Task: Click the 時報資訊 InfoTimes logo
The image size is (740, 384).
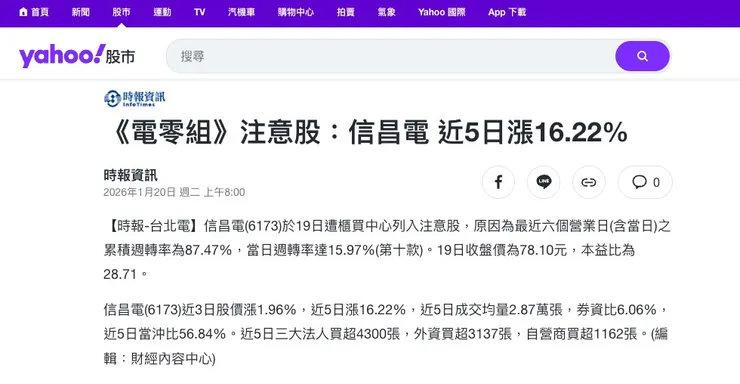Action: pyautogui.click(x=135, y=98)
